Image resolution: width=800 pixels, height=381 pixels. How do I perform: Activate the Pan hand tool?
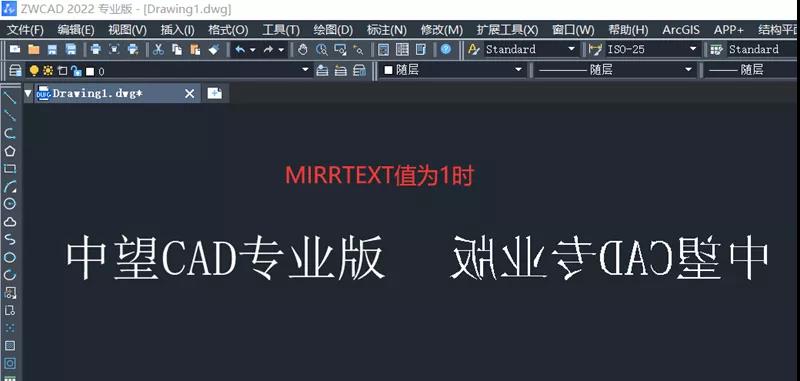coord(303,49)
